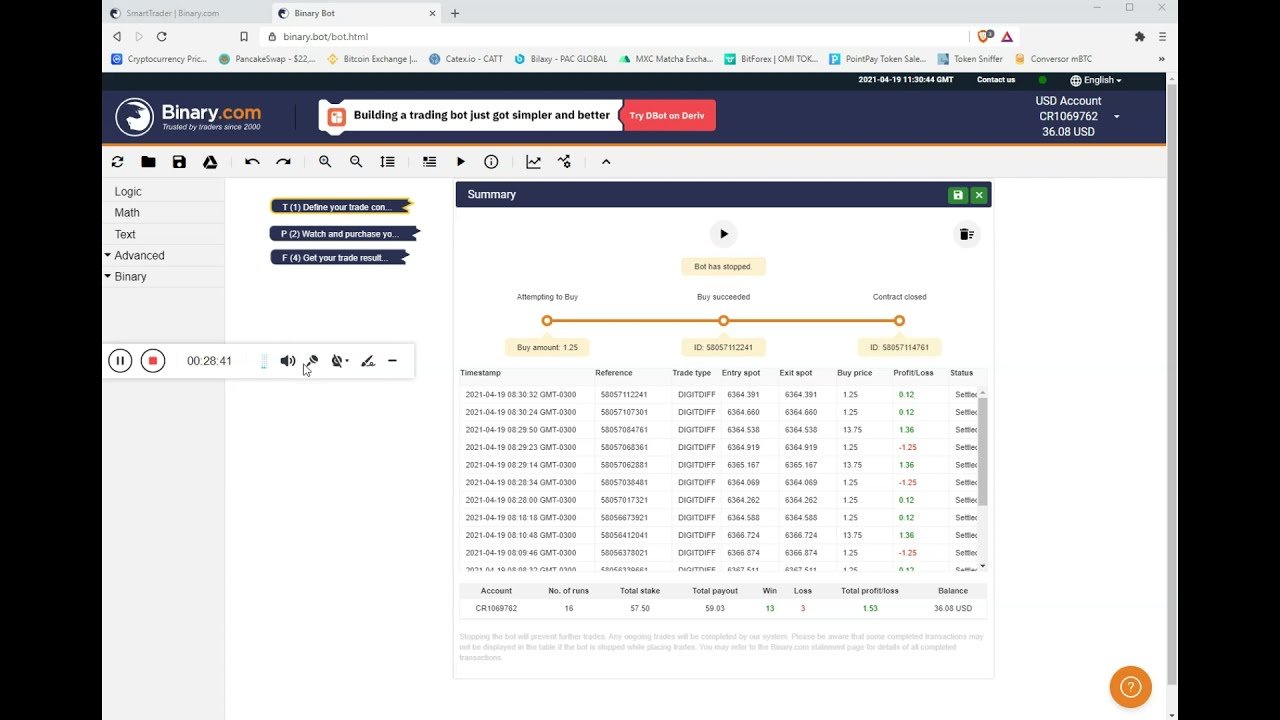Open the Token Sniffer bookmark
The height and width of the screenshot is (720, 1280).
(x=970, y=59)
